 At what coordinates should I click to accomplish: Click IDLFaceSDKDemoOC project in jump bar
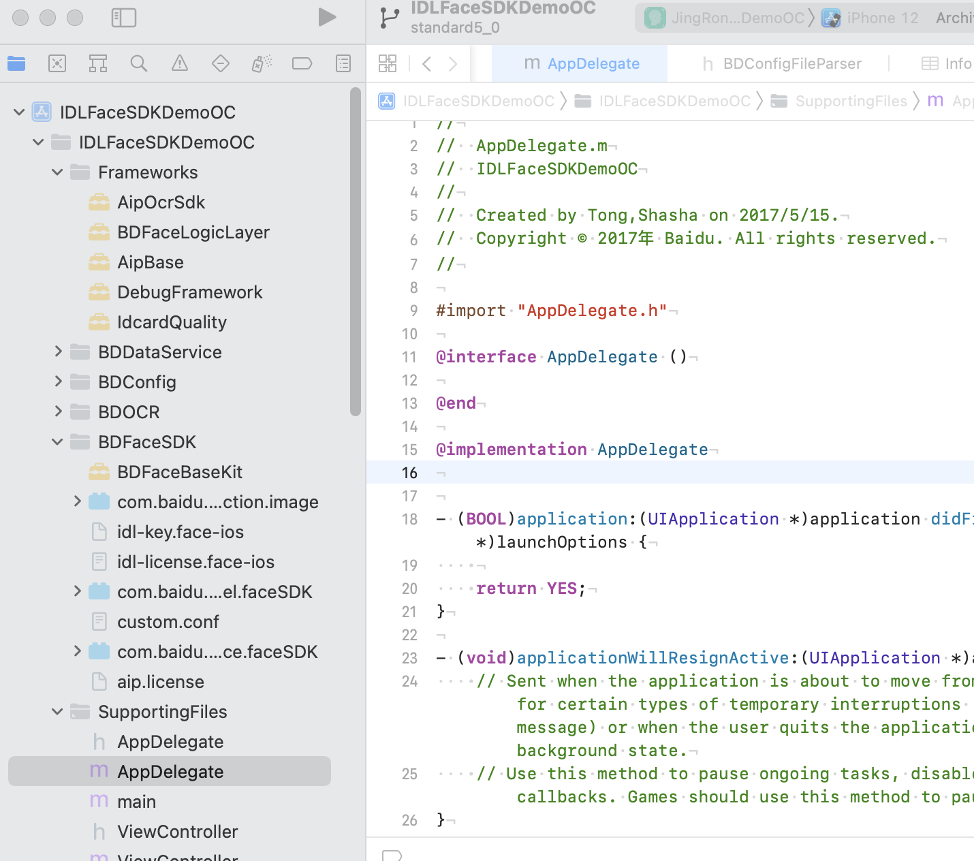pos(466,101)
